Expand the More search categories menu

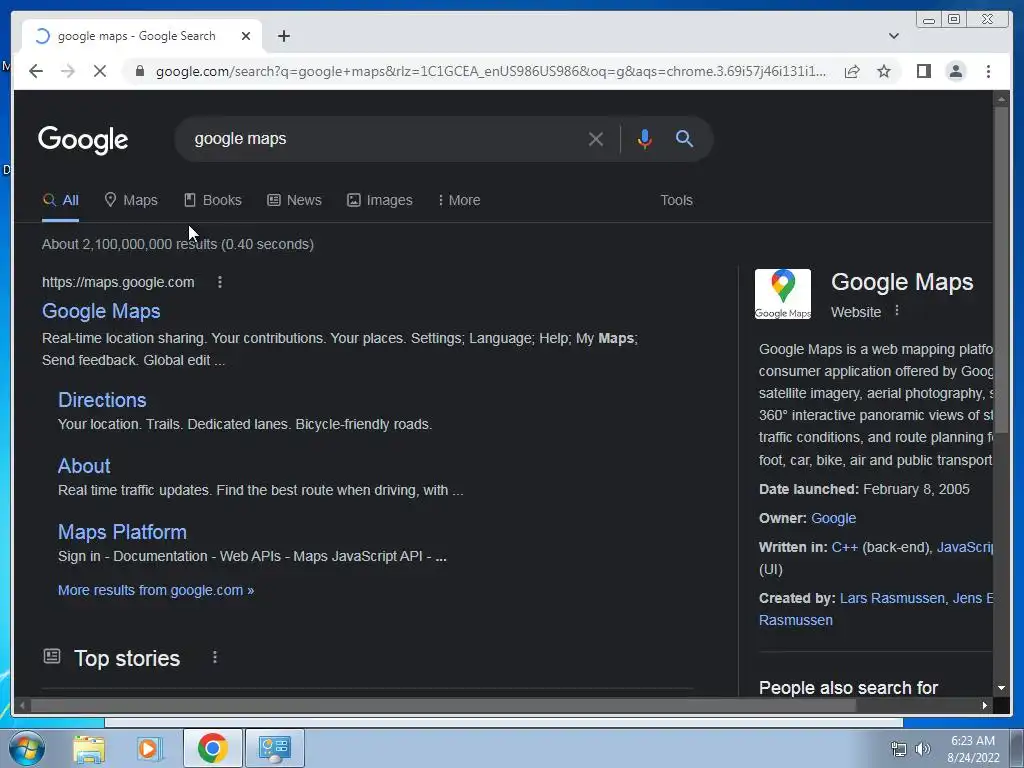(x=460, y=200)
